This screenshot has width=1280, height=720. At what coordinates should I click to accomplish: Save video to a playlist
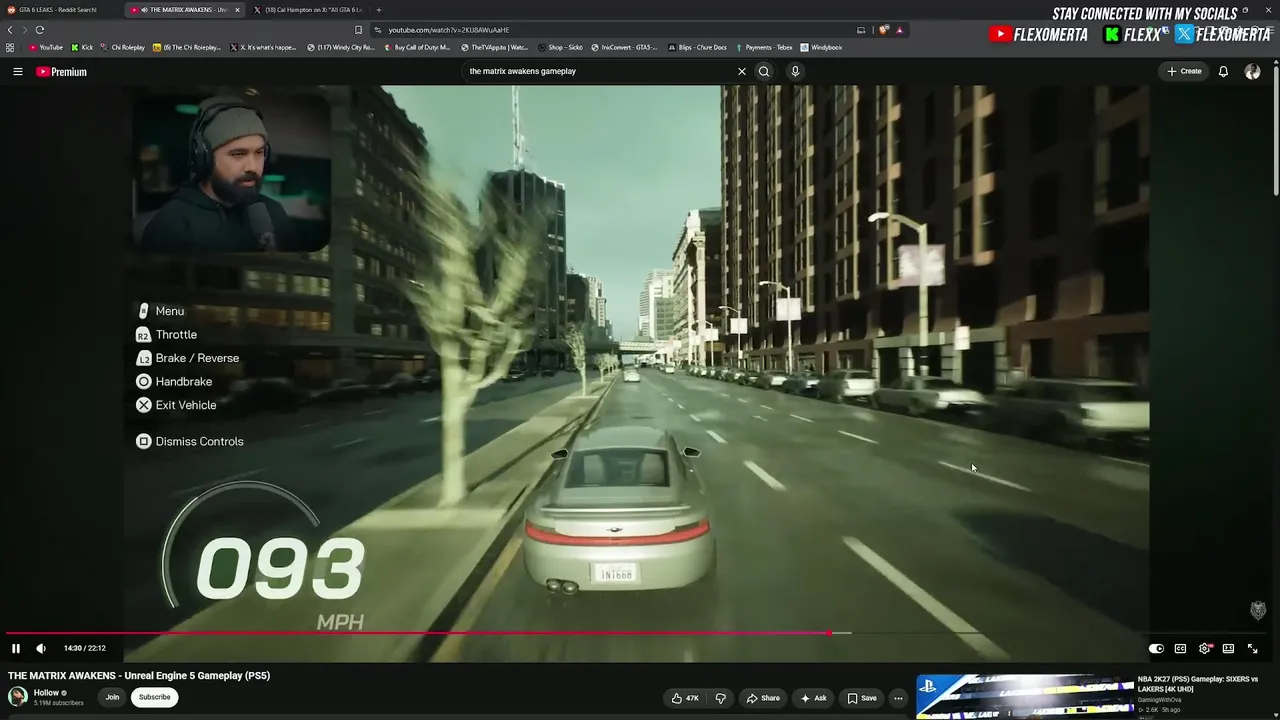pos(862,698)
